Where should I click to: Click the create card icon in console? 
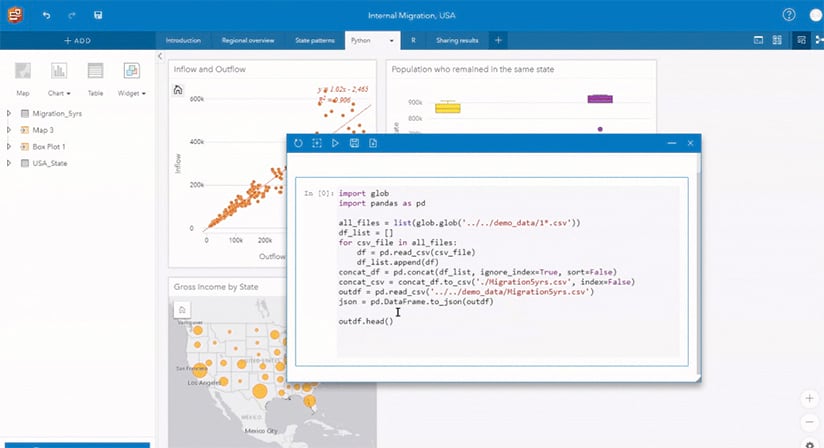tap(317, 143)
